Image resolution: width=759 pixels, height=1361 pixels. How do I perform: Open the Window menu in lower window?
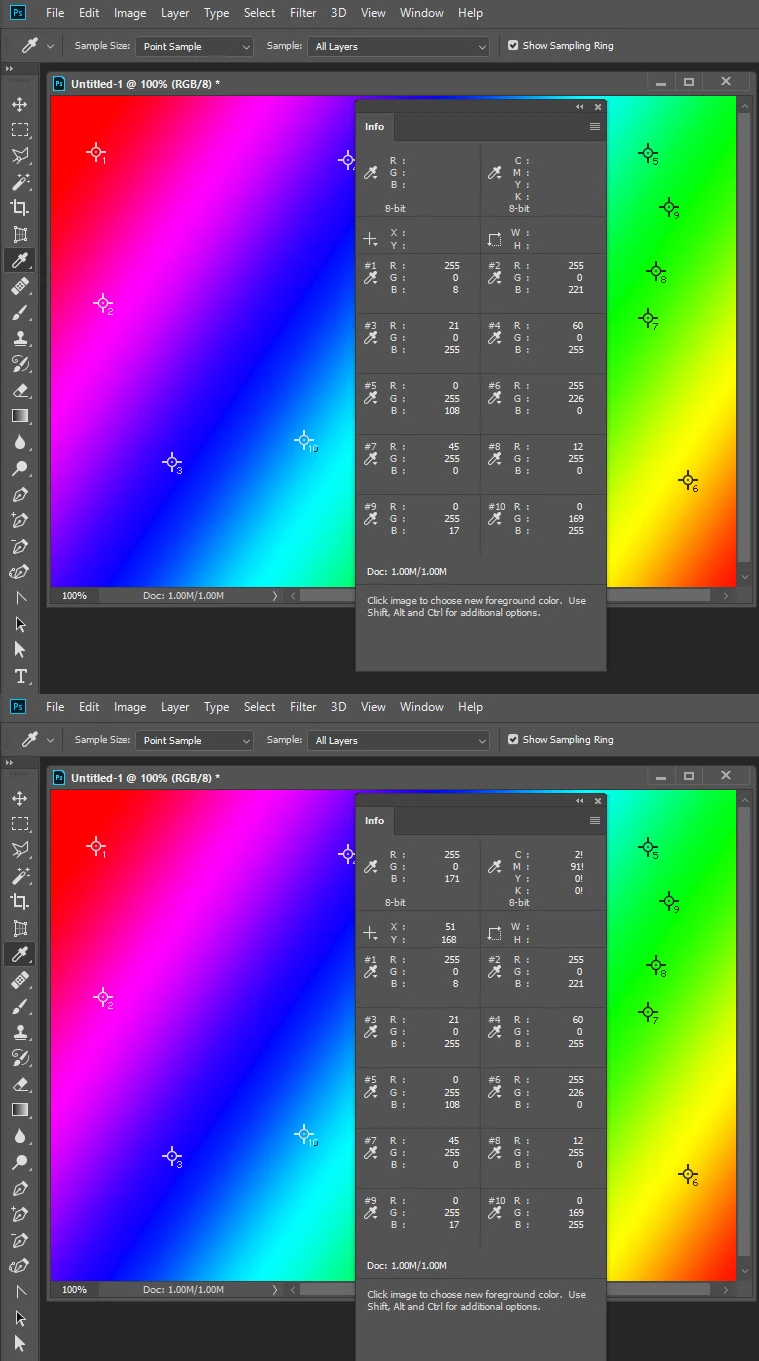[422, 707]
